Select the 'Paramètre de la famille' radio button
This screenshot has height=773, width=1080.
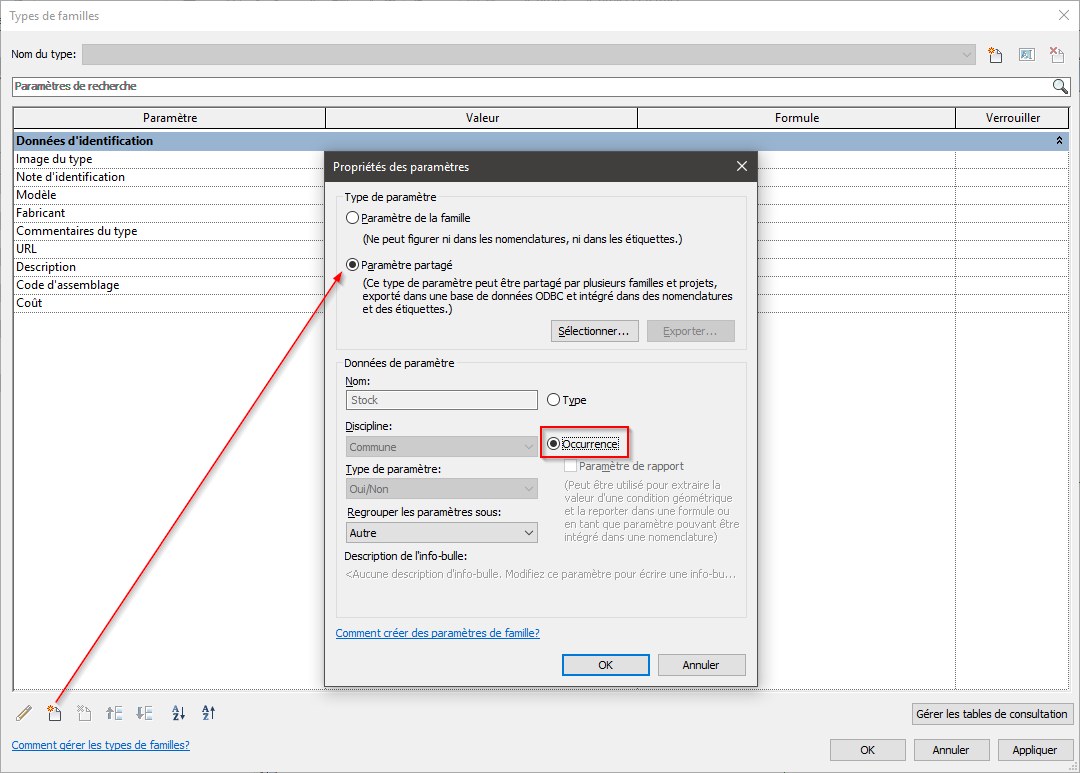[352, 218]
